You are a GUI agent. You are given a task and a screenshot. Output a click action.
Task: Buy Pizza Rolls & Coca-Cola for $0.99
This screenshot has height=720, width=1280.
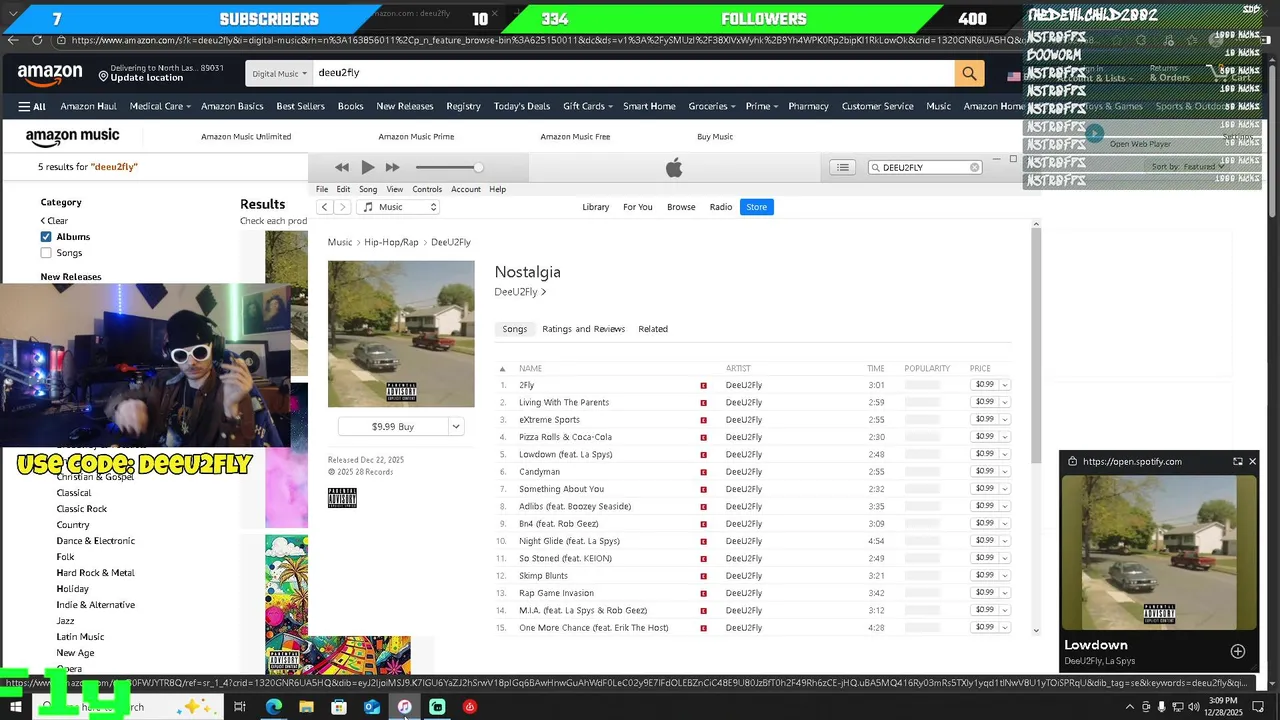pyautogui.click(x=985, y=437)
